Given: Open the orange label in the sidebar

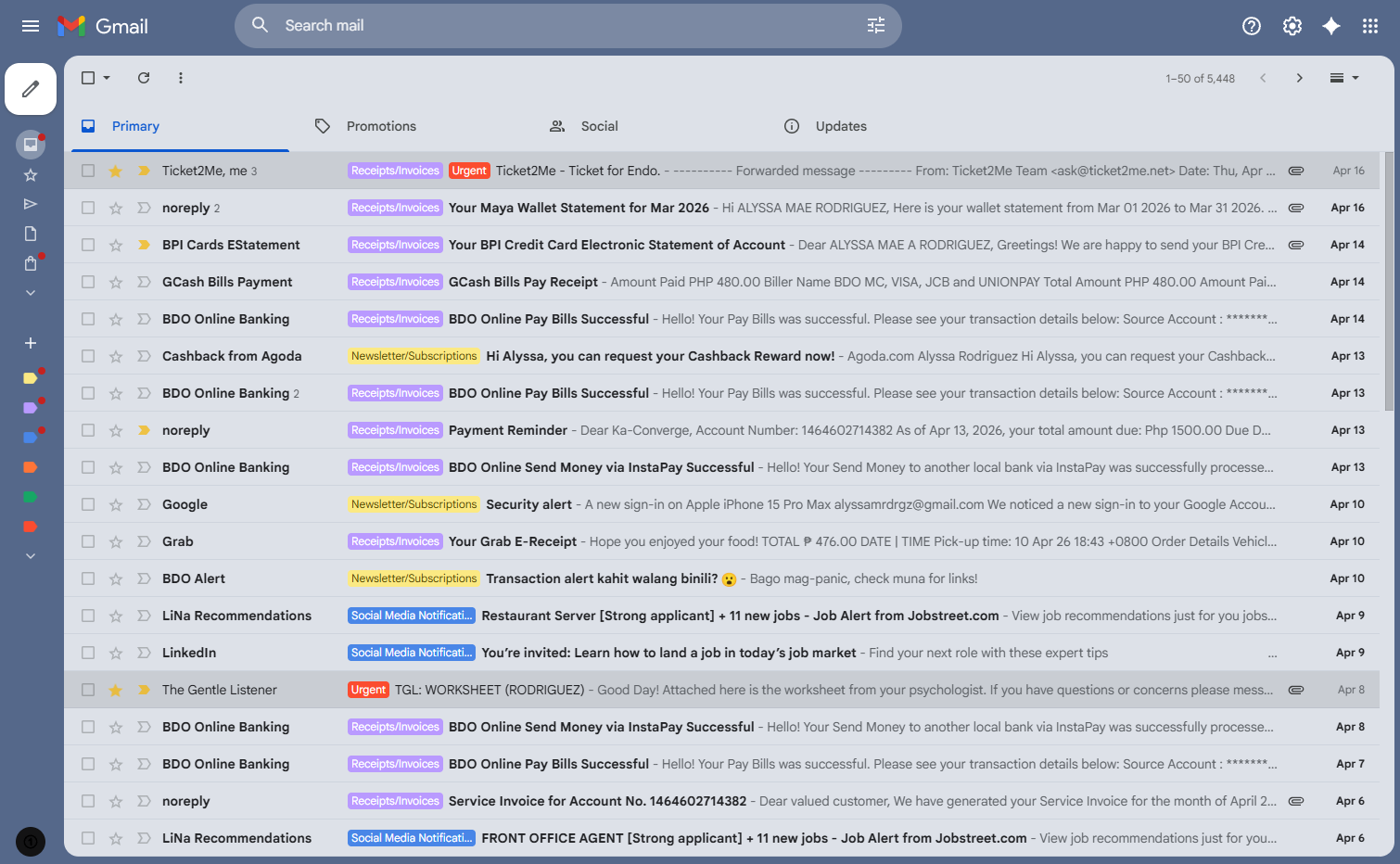Looking at the screenshot, I should tap(30, 467).
